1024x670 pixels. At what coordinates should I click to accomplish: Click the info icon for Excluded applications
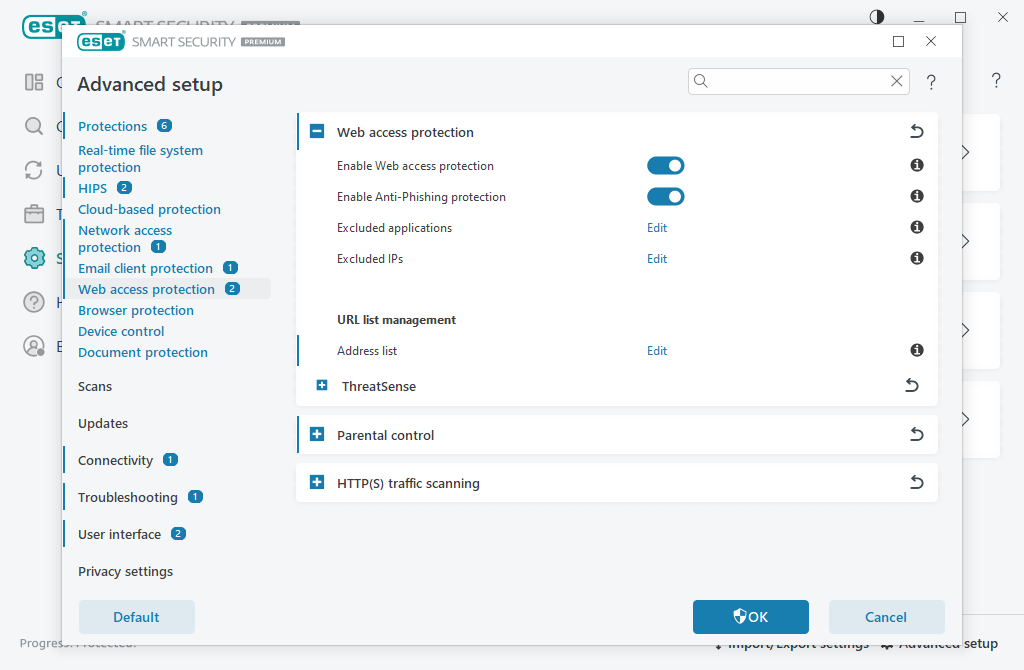(x=917, y=227)
